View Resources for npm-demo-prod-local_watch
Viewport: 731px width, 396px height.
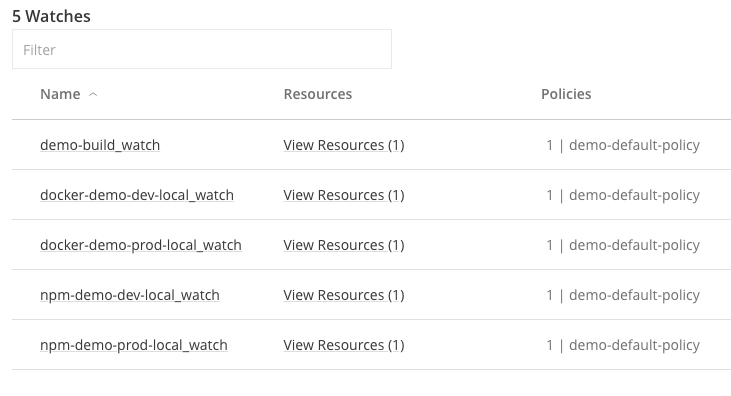pyautogui.click(x=344, y=345)
